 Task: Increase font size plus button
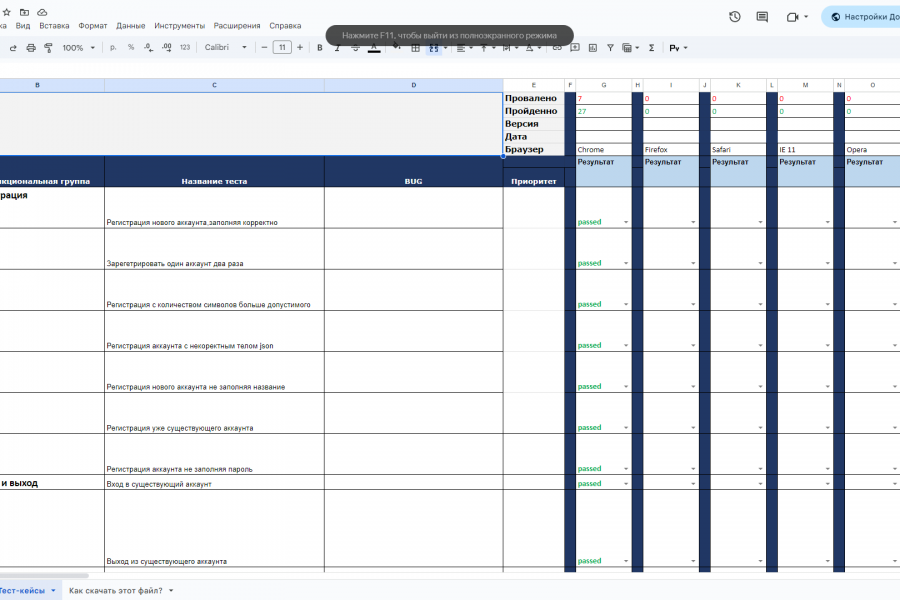[300, 48]
